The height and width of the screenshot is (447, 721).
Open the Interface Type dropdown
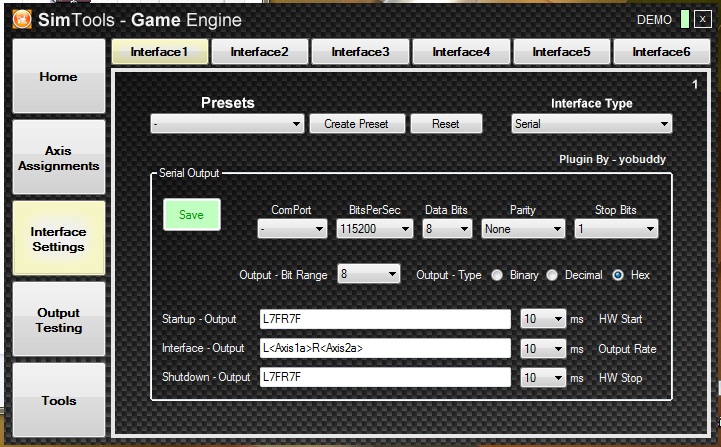591,124
